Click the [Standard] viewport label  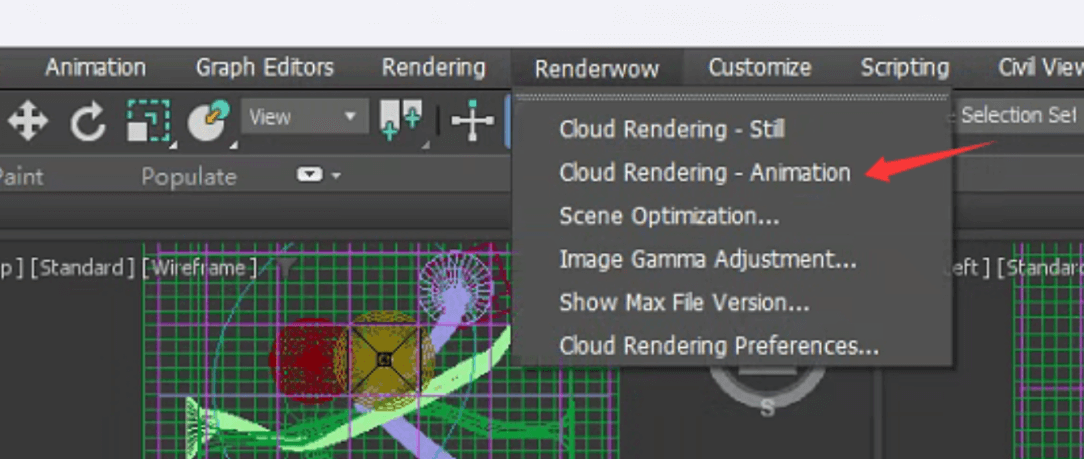82,268
